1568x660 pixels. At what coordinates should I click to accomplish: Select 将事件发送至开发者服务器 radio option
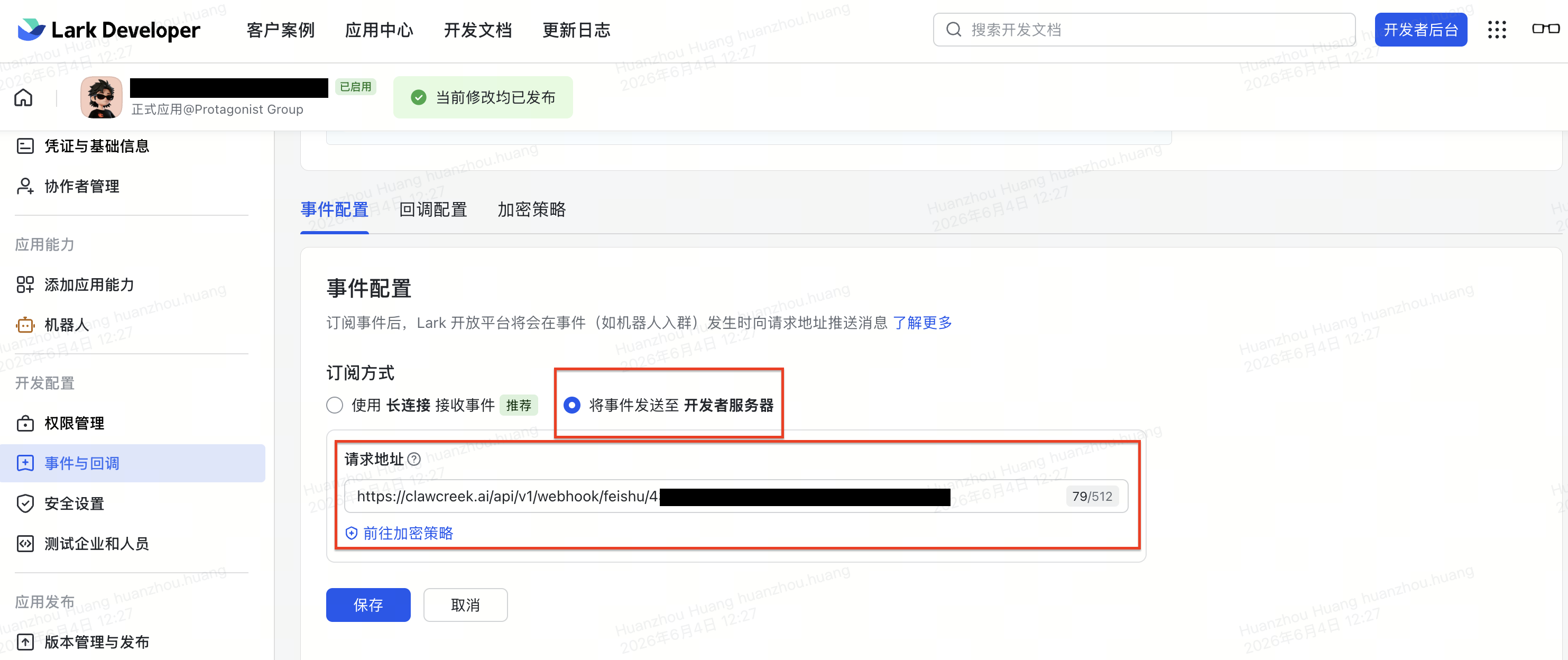[x=571, y=406]
